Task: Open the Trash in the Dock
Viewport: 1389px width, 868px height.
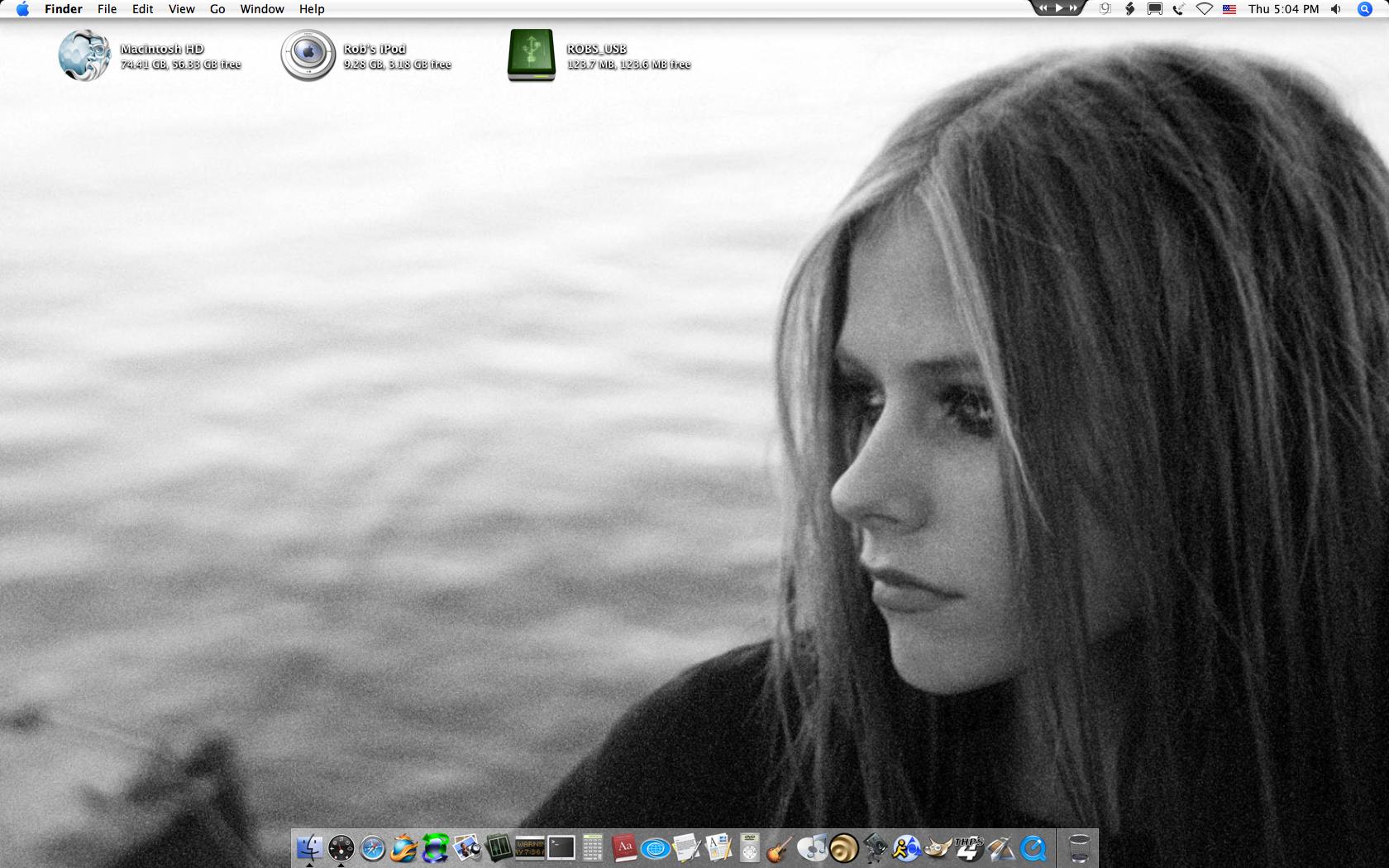Action: click(x=1079, y=848)
